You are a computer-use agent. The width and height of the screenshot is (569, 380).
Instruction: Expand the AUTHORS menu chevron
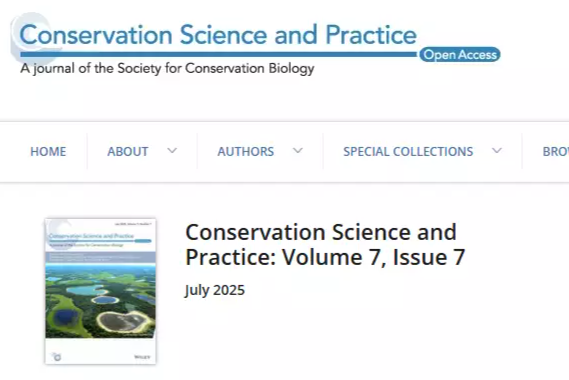(298, 151)
